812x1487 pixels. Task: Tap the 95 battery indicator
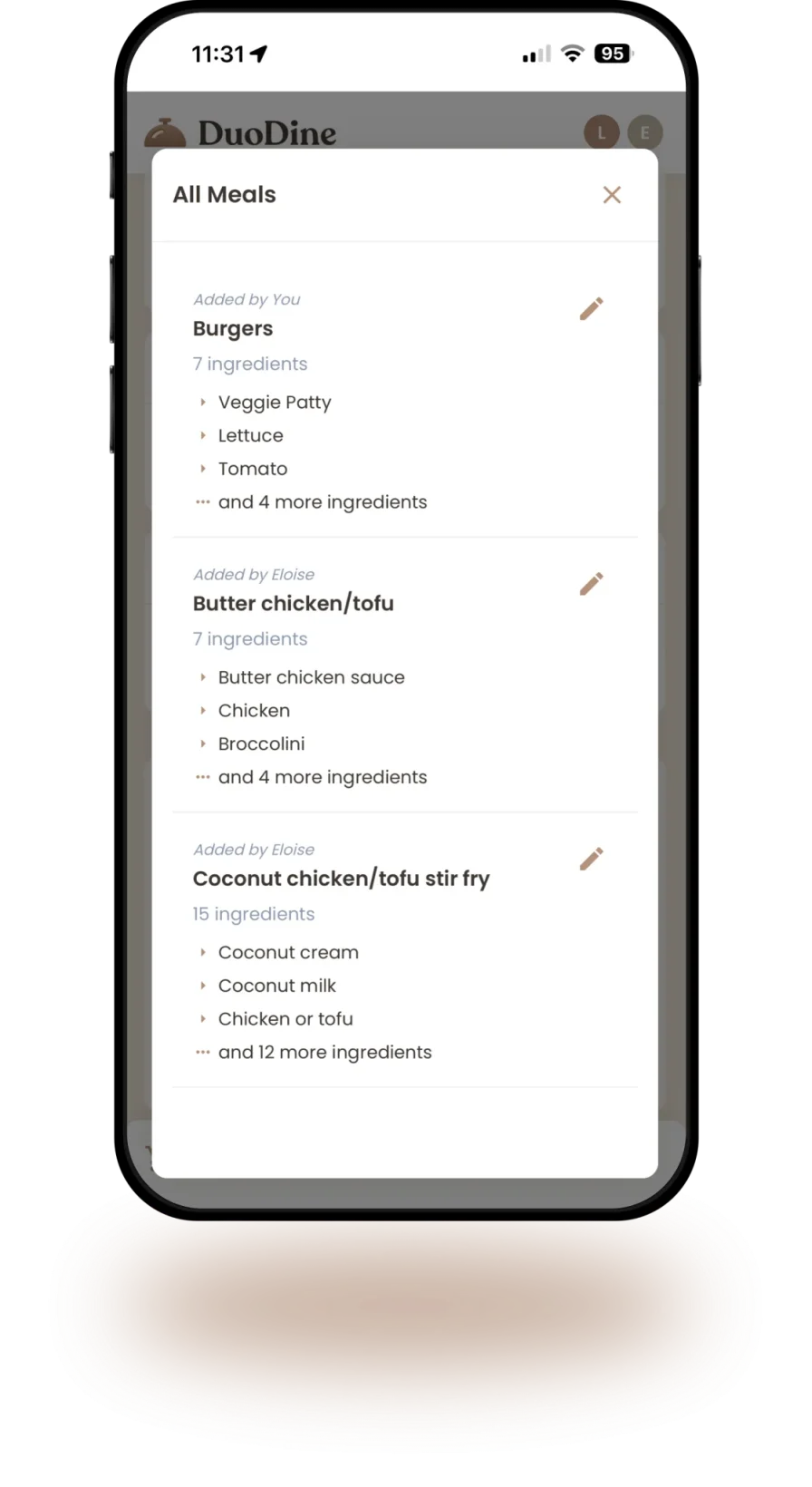[612, 53]
